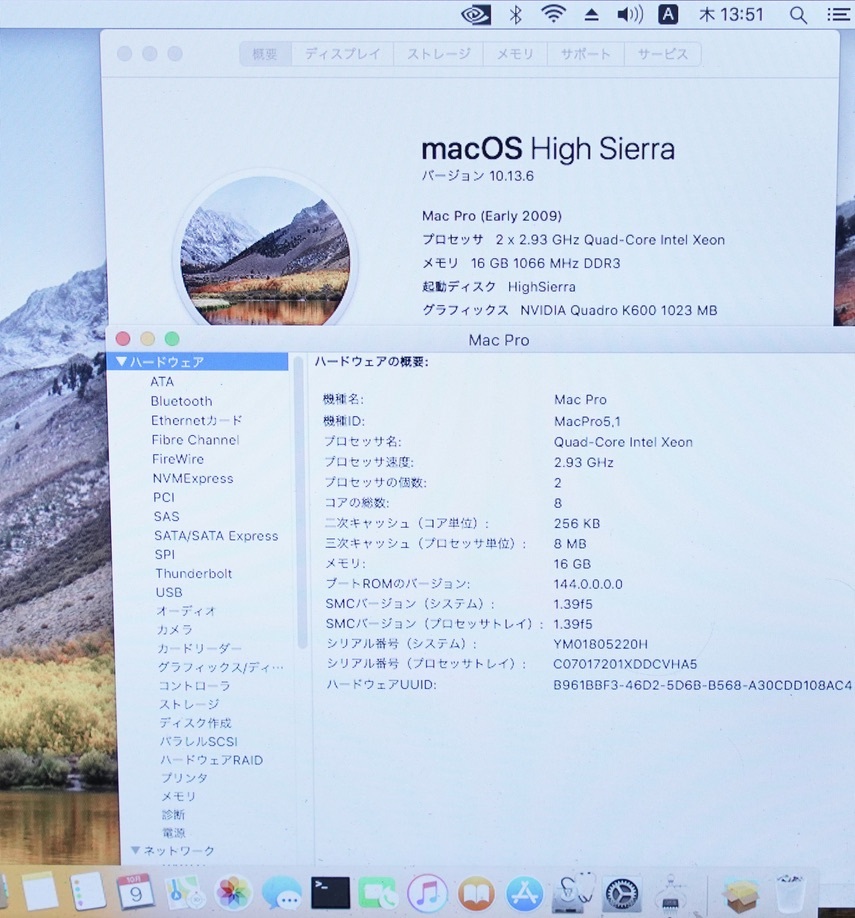The height and width of the screenshot is (918, 855).
Task: Launch iTunes from the Dock
Action: coord(427,893)
